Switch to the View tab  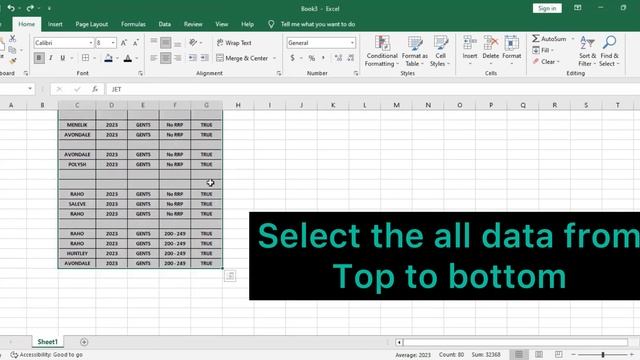pyautogui.click(x=222, y=24)
